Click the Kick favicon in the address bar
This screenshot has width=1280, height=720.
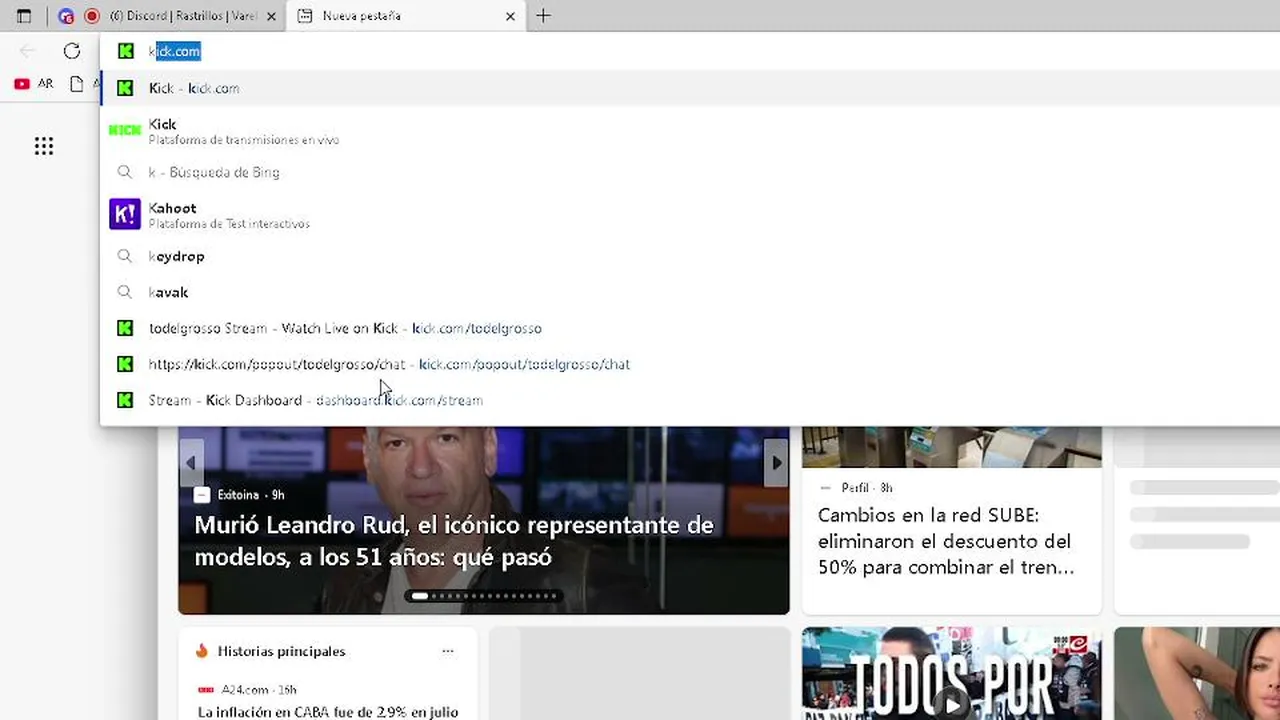[x=126, y=51]
